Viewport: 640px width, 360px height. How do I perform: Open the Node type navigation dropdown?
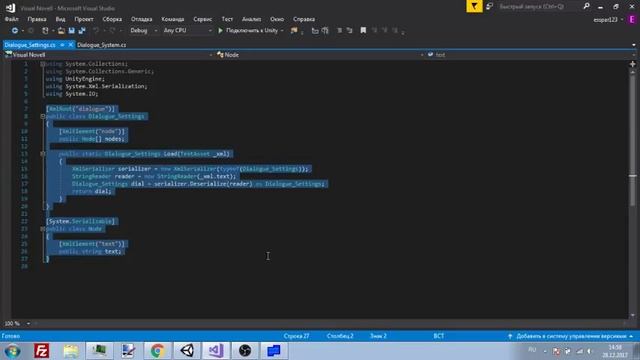320,55
